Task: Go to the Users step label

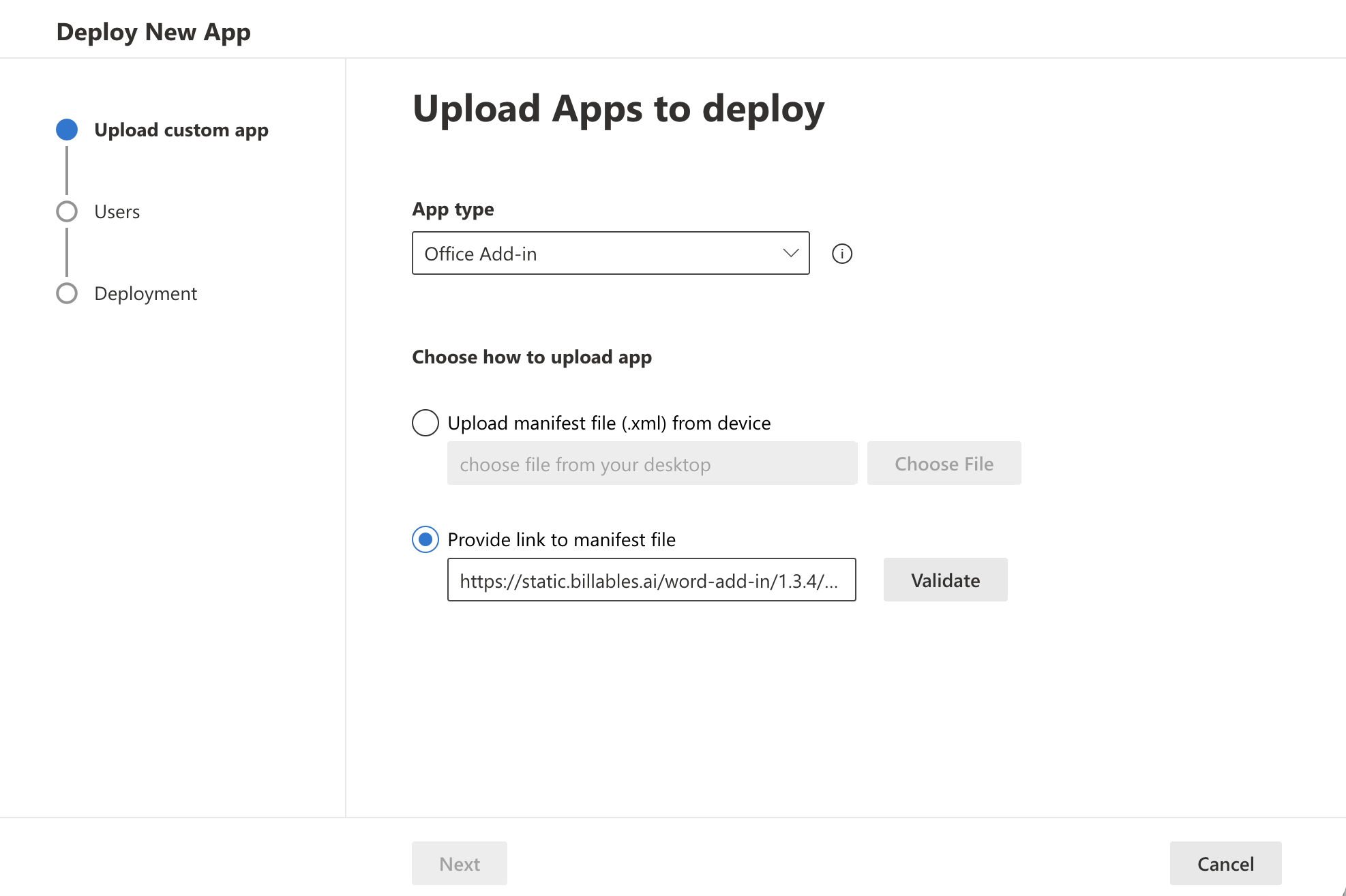Action: (117, 212)
